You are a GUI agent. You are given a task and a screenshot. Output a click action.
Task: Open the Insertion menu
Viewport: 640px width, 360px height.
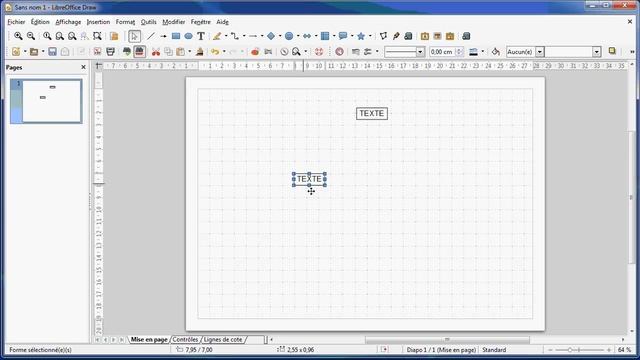pos(98,22)
